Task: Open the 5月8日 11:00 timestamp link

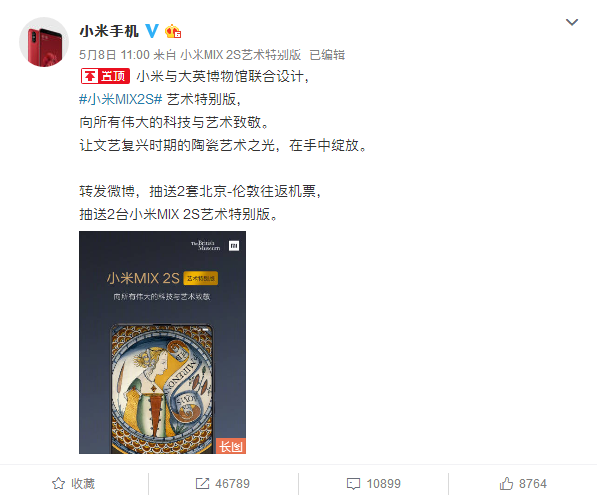Action: 114,55
